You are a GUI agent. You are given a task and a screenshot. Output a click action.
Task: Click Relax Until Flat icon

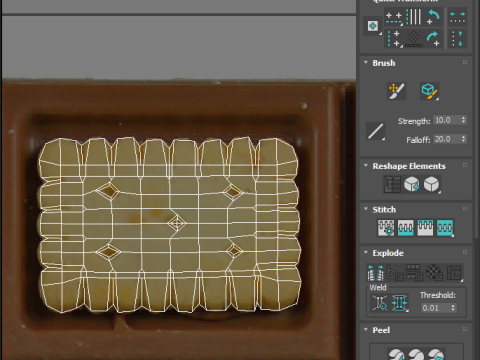click(x=412, y=184)
